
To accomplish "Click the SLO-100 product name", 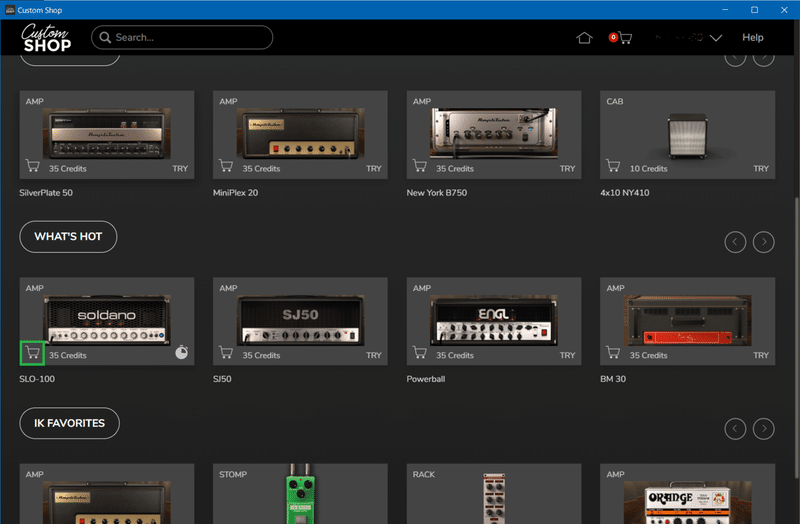I will click(x=37, y=379).
